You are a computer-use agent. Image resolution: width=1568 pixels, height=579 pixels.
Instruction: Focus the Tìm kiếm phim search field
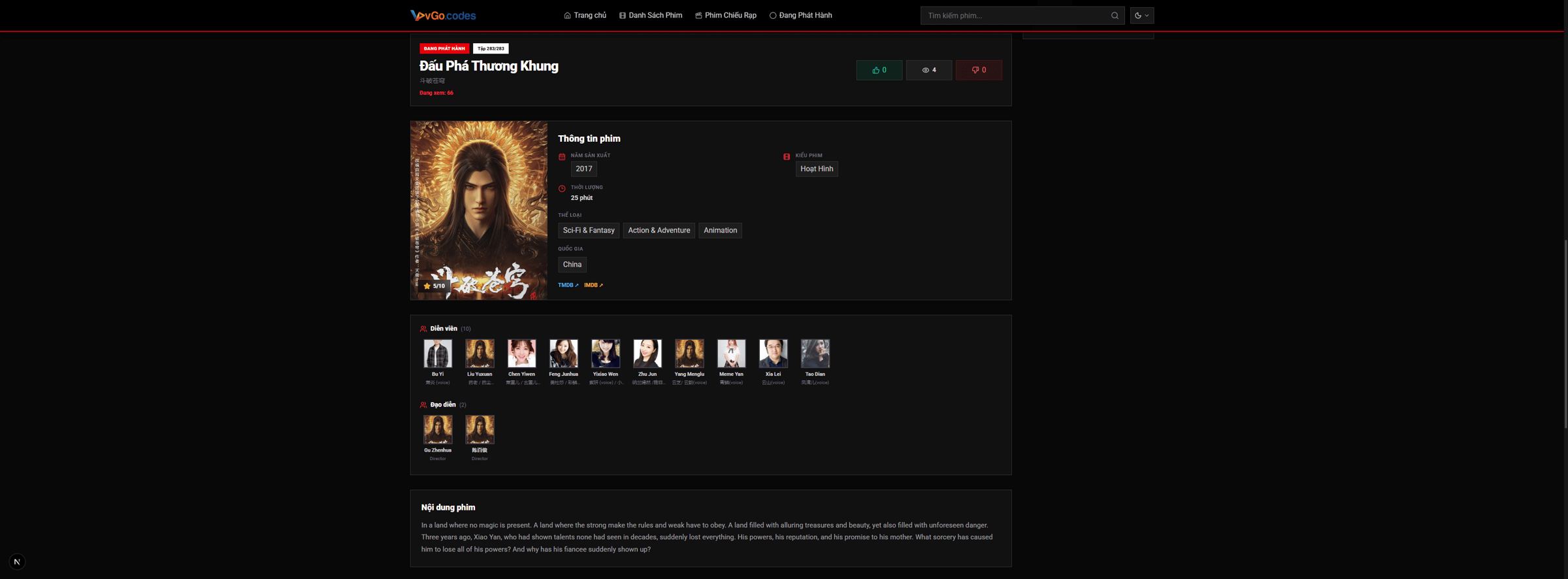1015,16
